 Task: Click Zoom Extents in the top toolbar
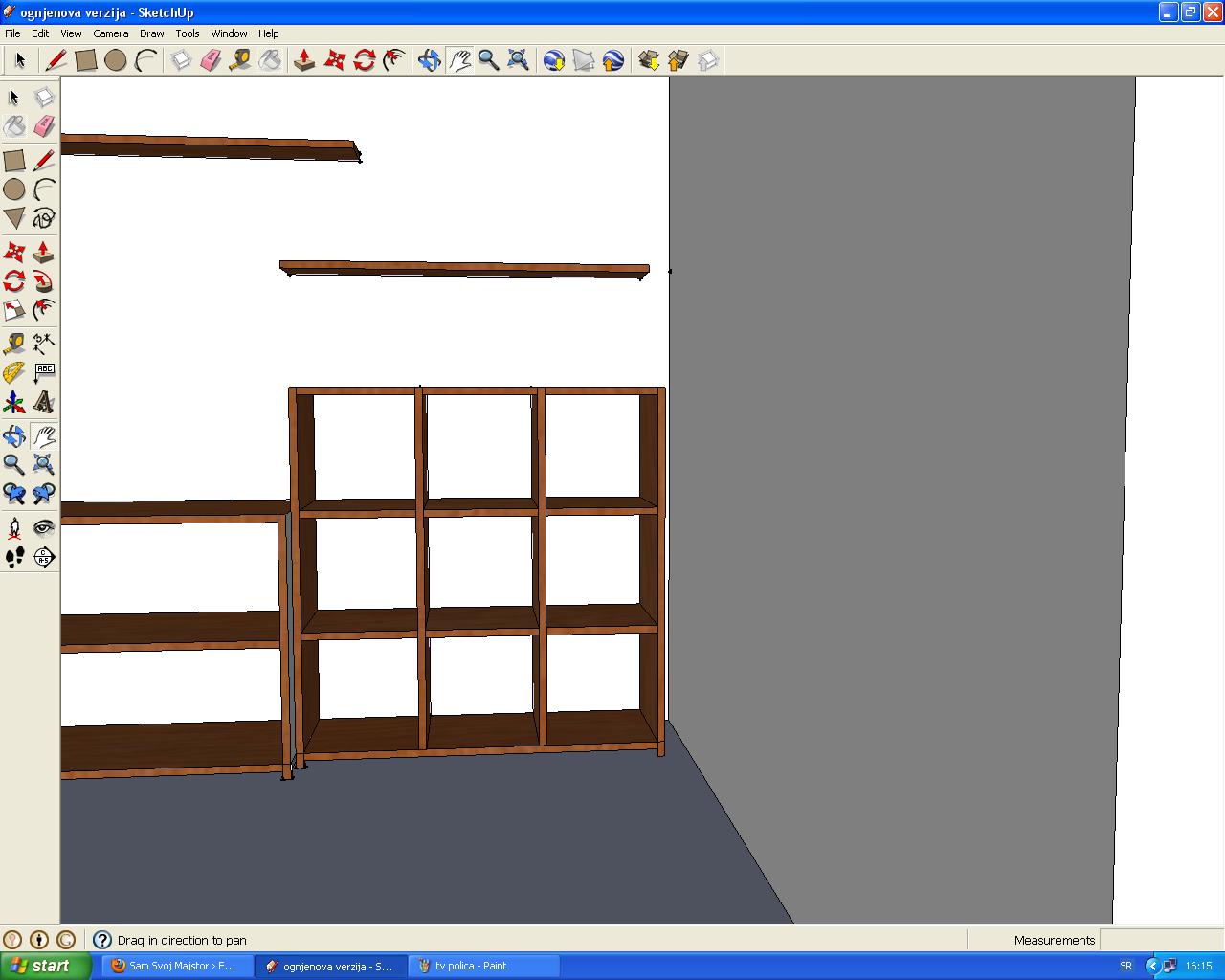(518, 60)
